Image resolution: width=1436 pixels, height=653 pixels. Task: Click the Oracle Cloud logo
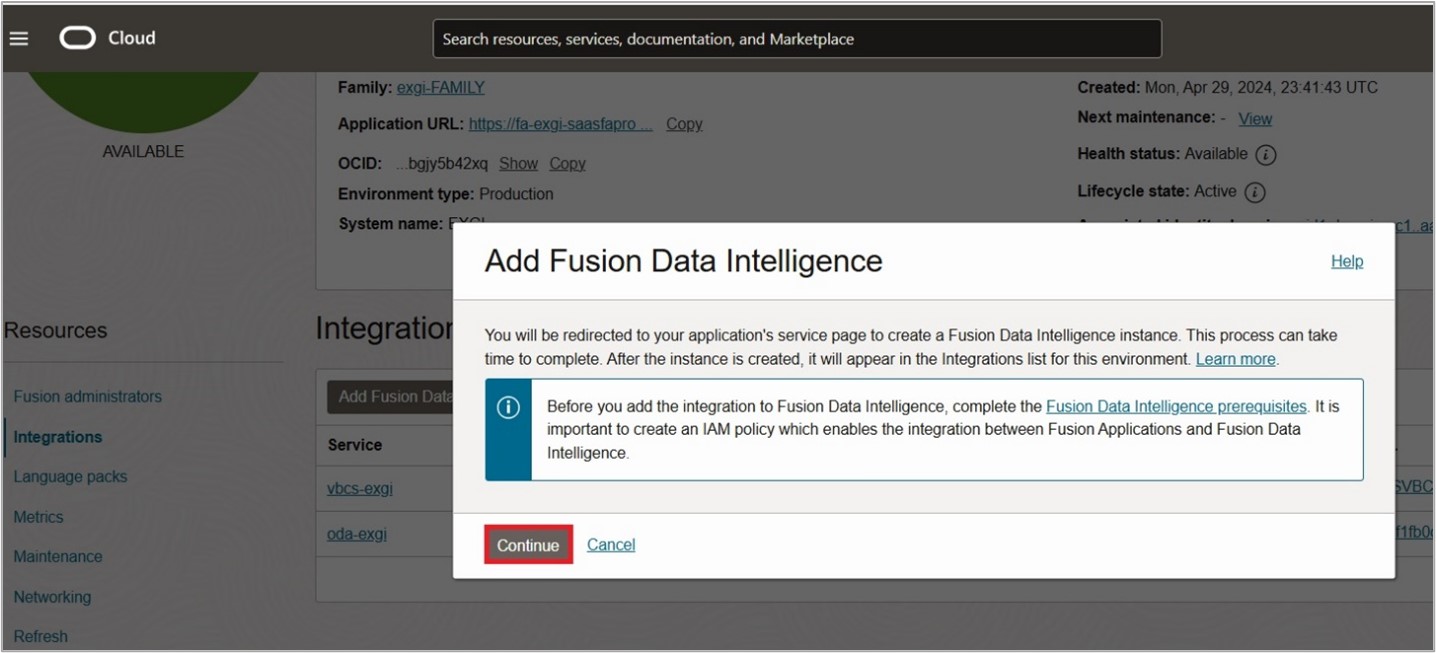click(107, 38)
